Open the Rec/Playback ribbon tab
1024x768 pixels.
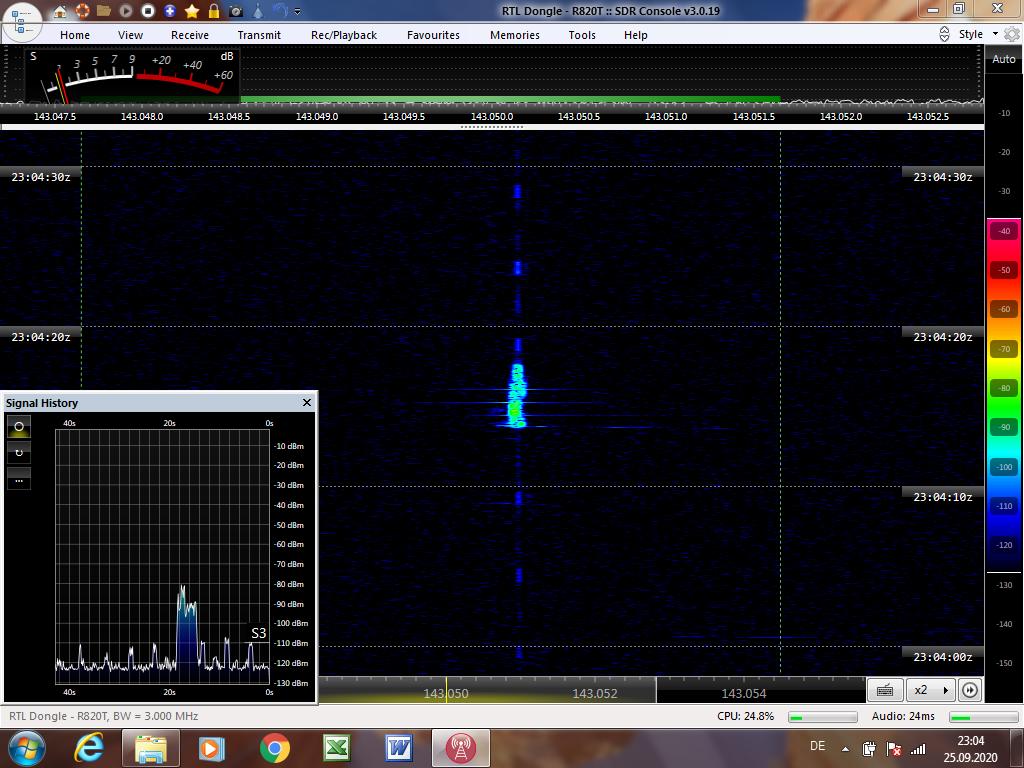click(344, 35)
